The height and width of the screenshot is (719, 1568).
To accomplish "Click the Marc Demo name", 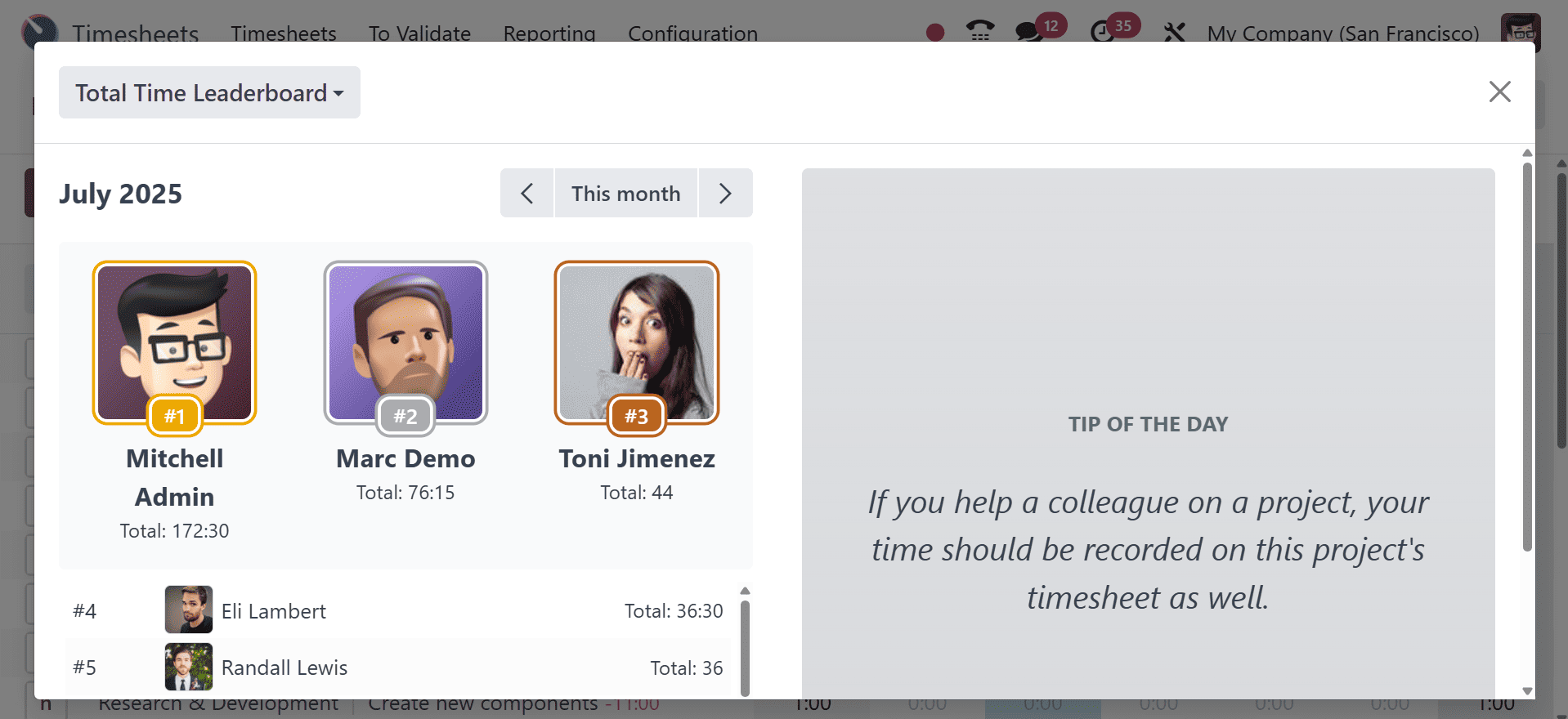I will pos(405,458).
